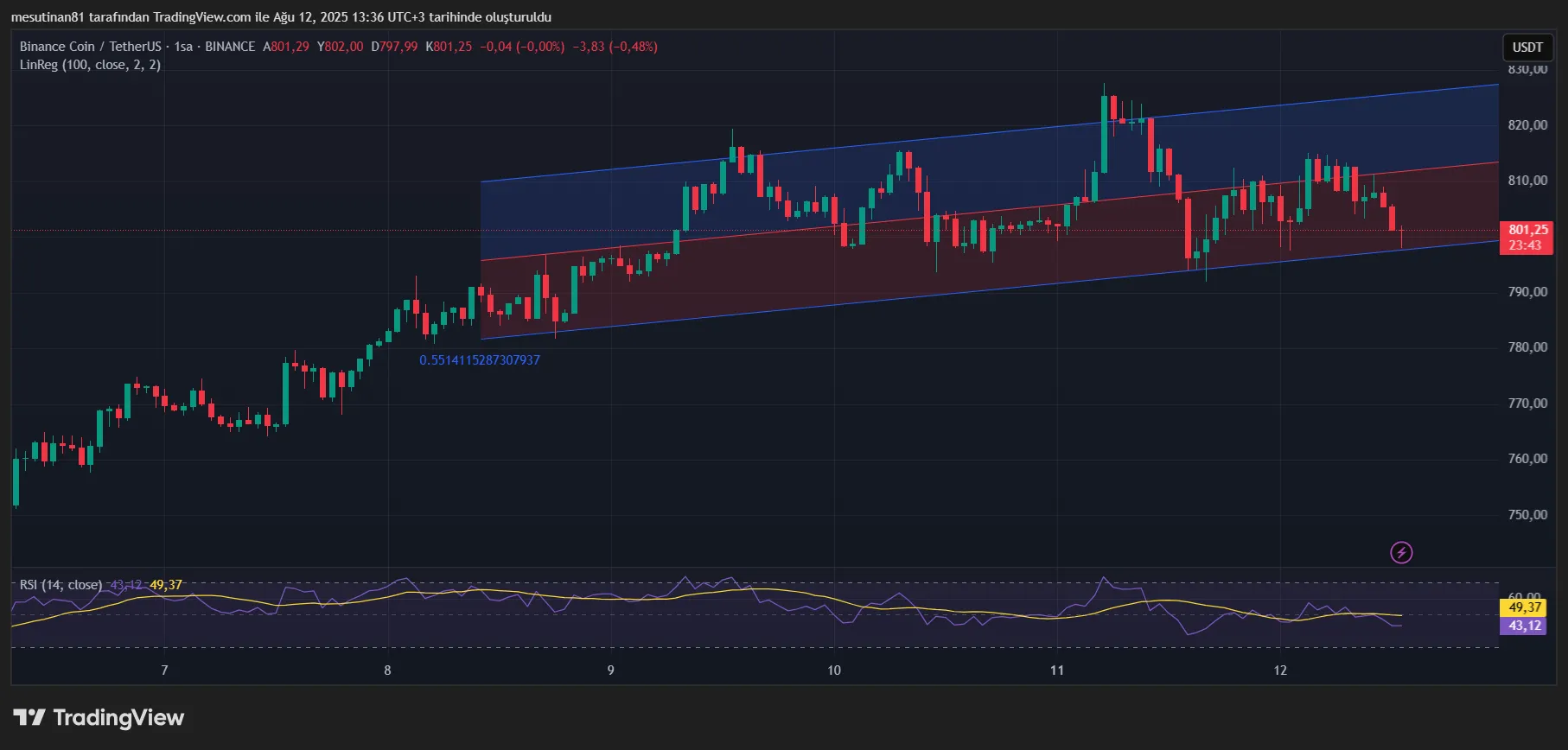The image size is (1568, 750).
Task: Click the 780,00 price axis label
Action: 1527,347
